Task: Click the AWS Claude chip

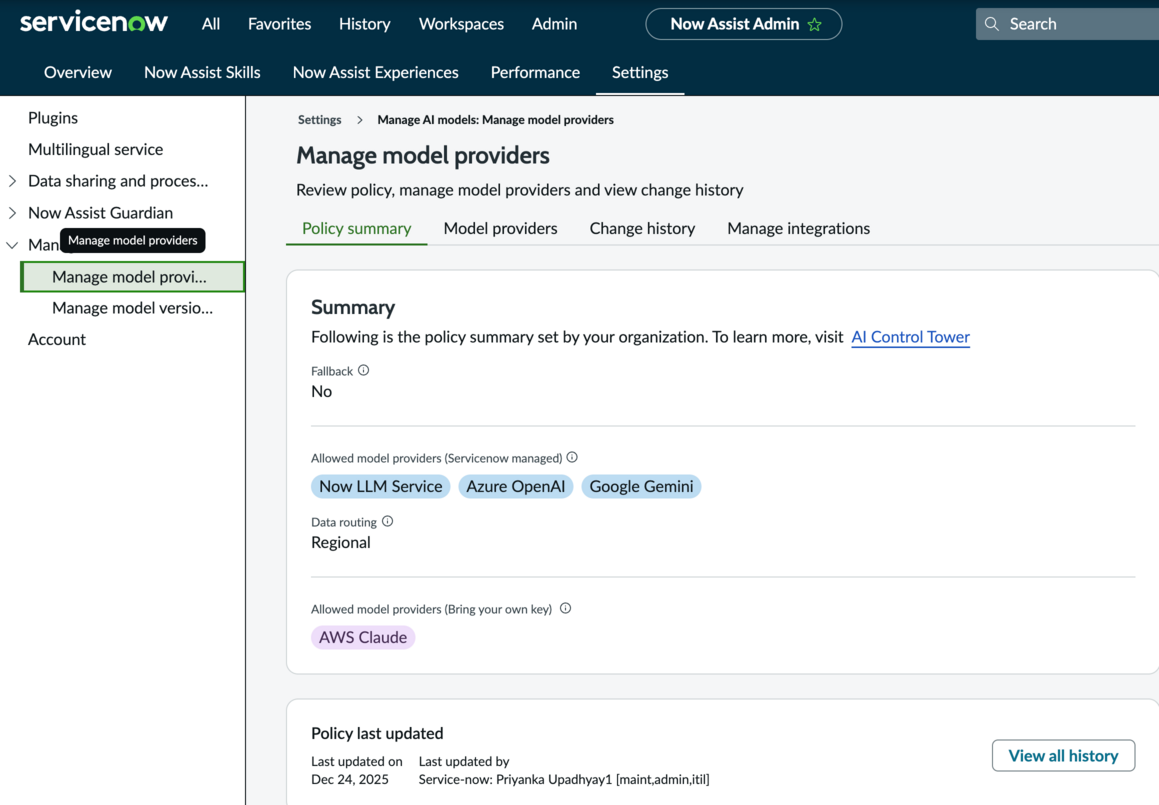Action: pyautogui.click(x=363, y=637)
